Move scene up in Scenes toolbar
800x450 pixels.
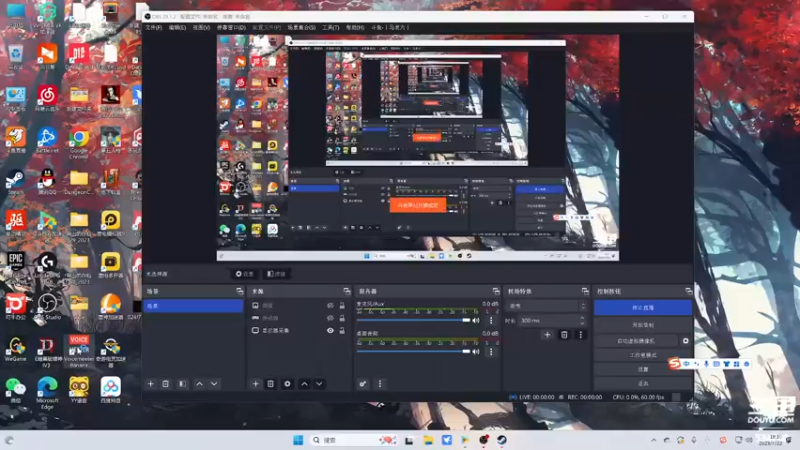click(x=199, y=384)
